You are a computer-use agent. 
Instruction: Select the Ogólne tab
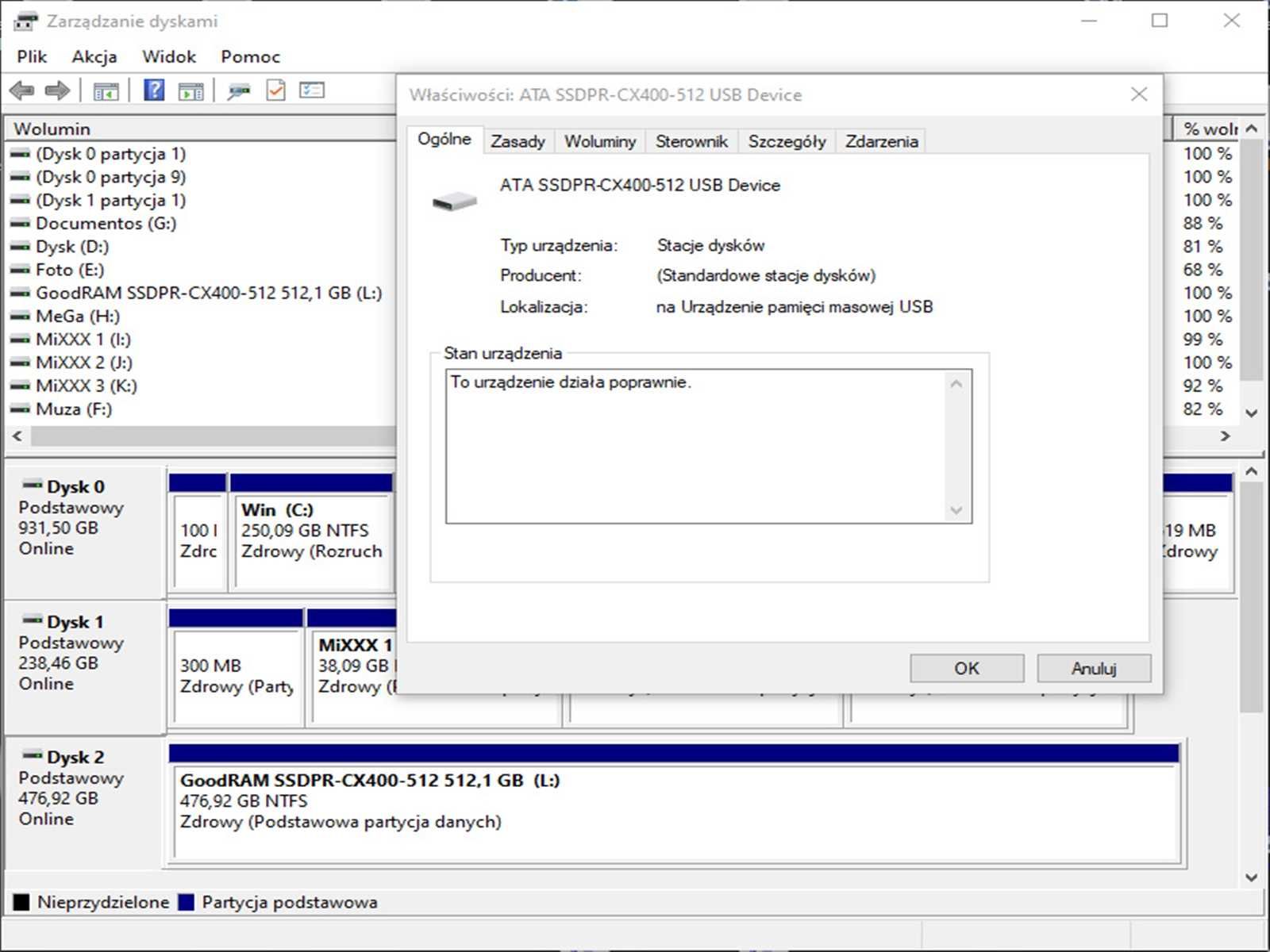coord(444,140)
